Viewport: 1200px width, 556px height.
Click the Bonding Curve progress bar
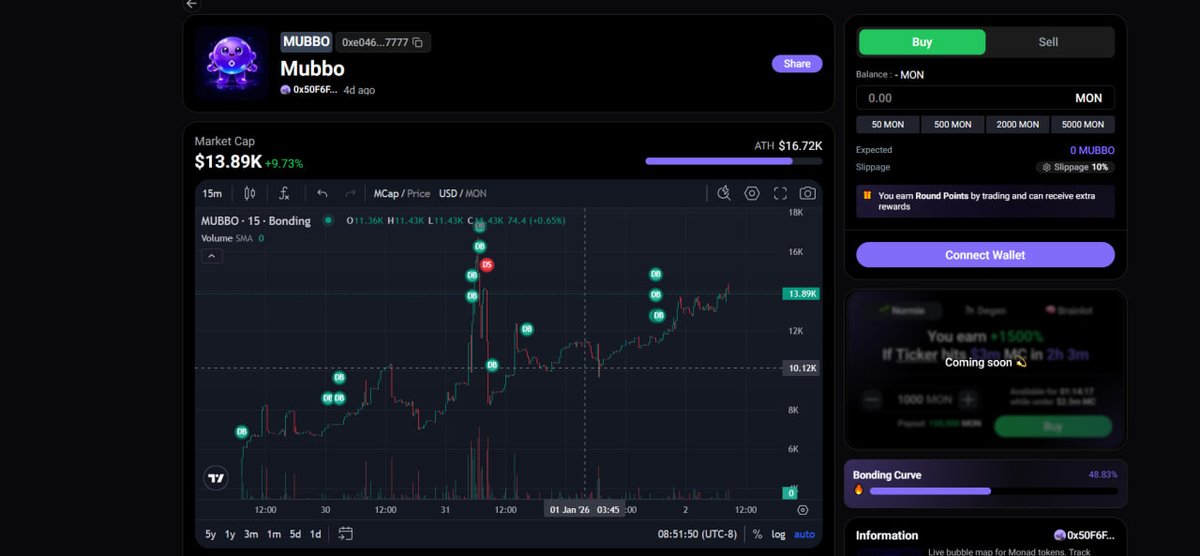point(994,491)
